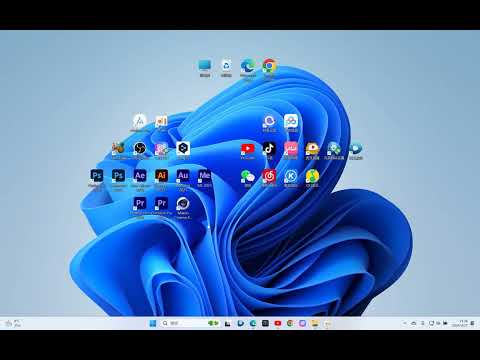Image resolution: width=480 pixels, height=360 pixels.
Task: Switch to Edge from the taskbar
Action: pyautogui.click(x=253, y=323)
